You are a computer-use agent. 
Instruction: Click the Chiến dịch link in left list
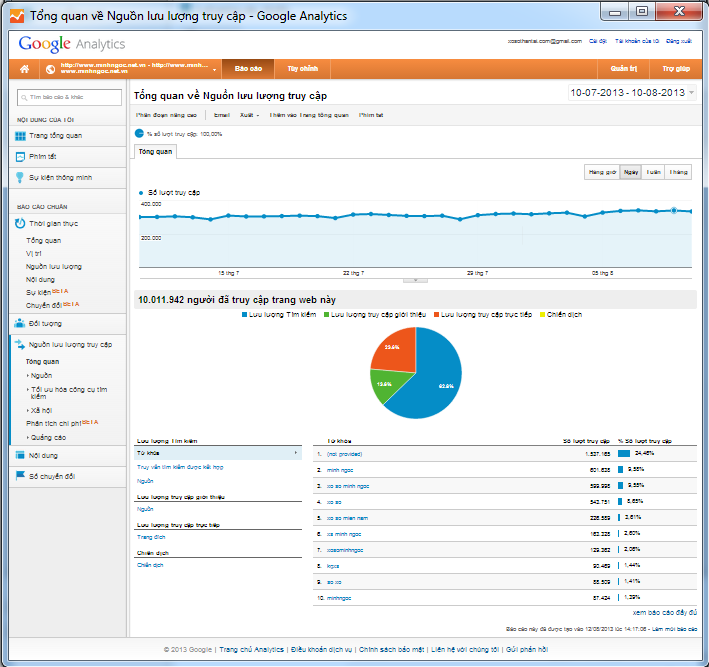(150, 565)
